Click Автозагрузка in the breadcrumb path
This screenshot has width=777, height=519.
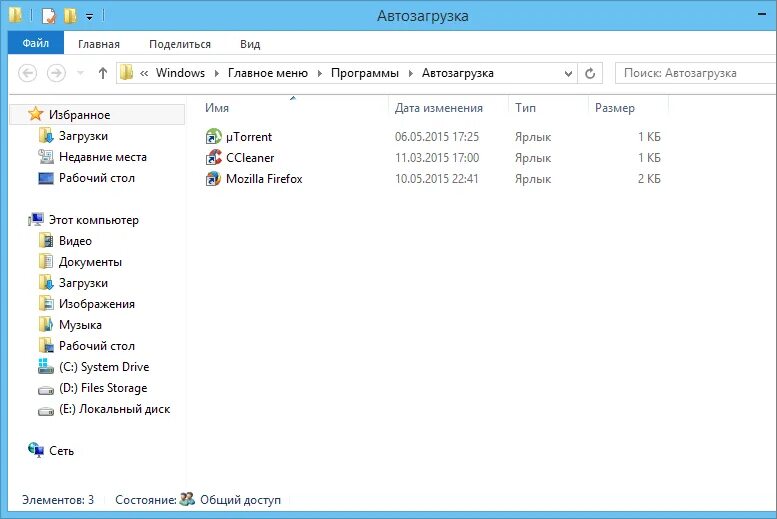(x=458, y=73)
